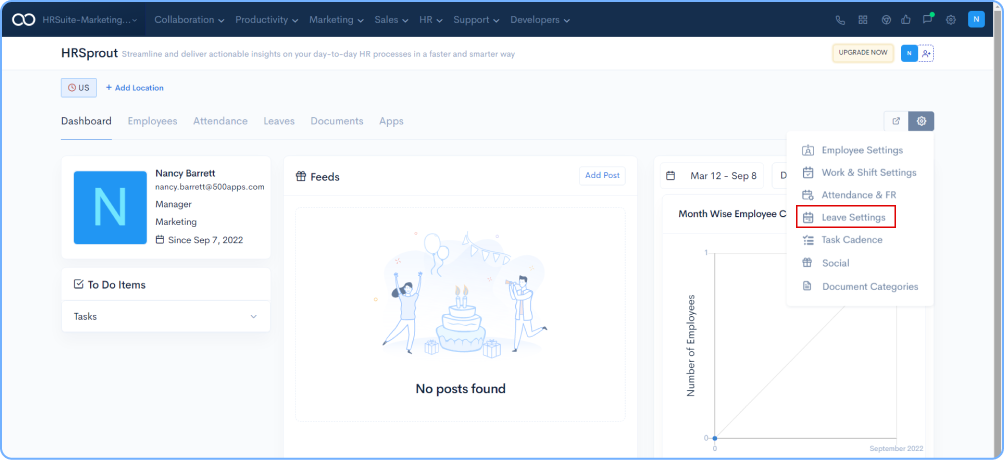Click the add user invite icon

coord(926,53)
